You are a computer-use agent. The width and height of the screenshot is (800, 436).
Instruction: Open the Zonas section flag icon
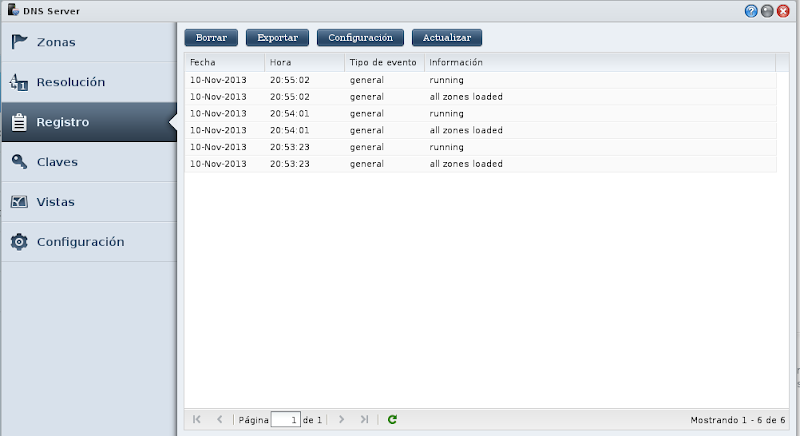click(19, 42)
